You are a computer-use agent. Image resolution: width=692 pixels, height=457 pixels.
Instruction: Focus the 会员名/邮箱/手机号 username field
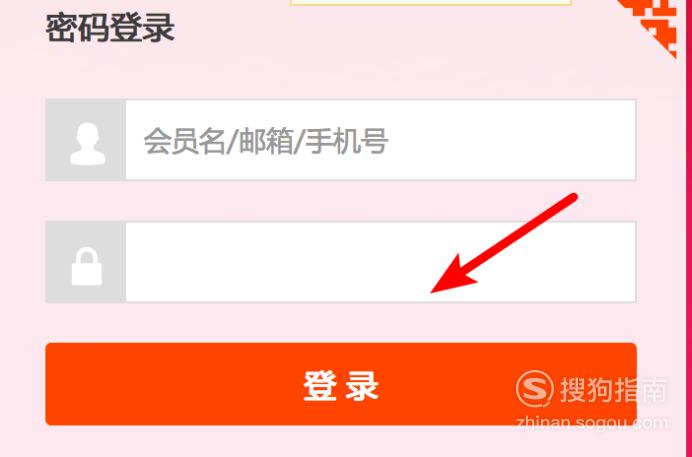381,140
